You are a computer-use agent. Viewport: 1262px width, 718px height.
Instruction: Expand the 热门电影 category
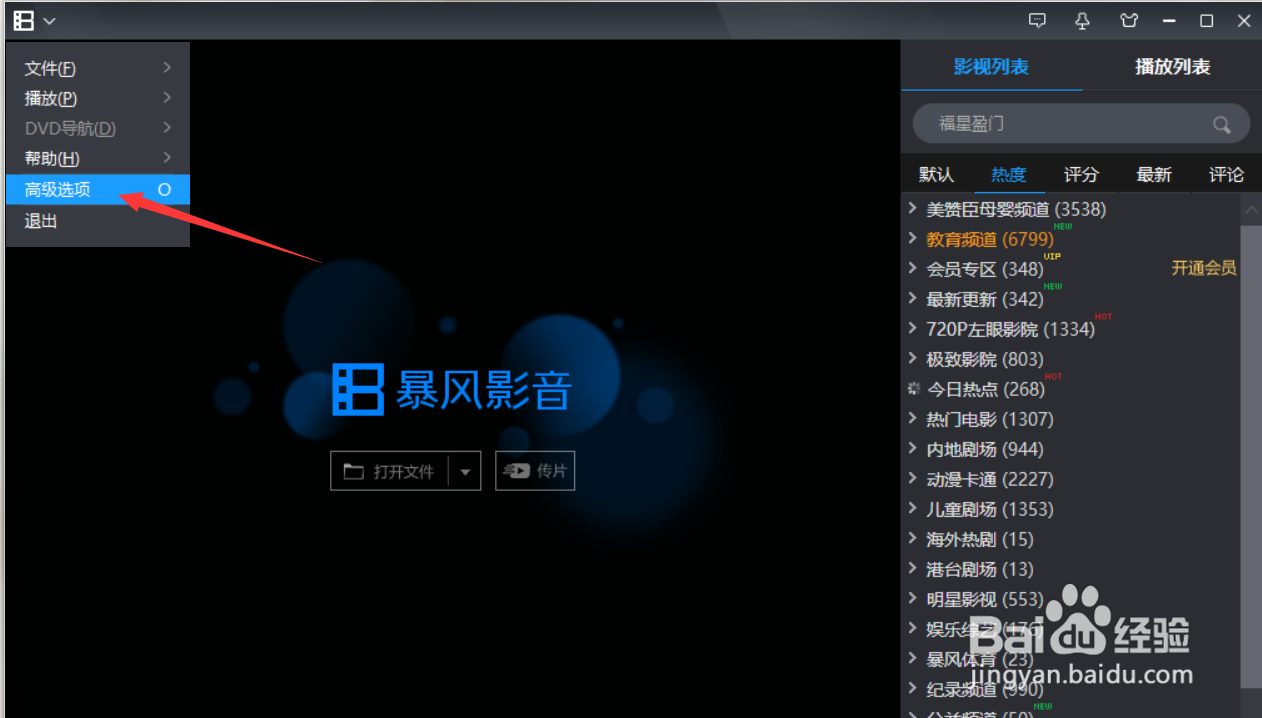(912, 418)
